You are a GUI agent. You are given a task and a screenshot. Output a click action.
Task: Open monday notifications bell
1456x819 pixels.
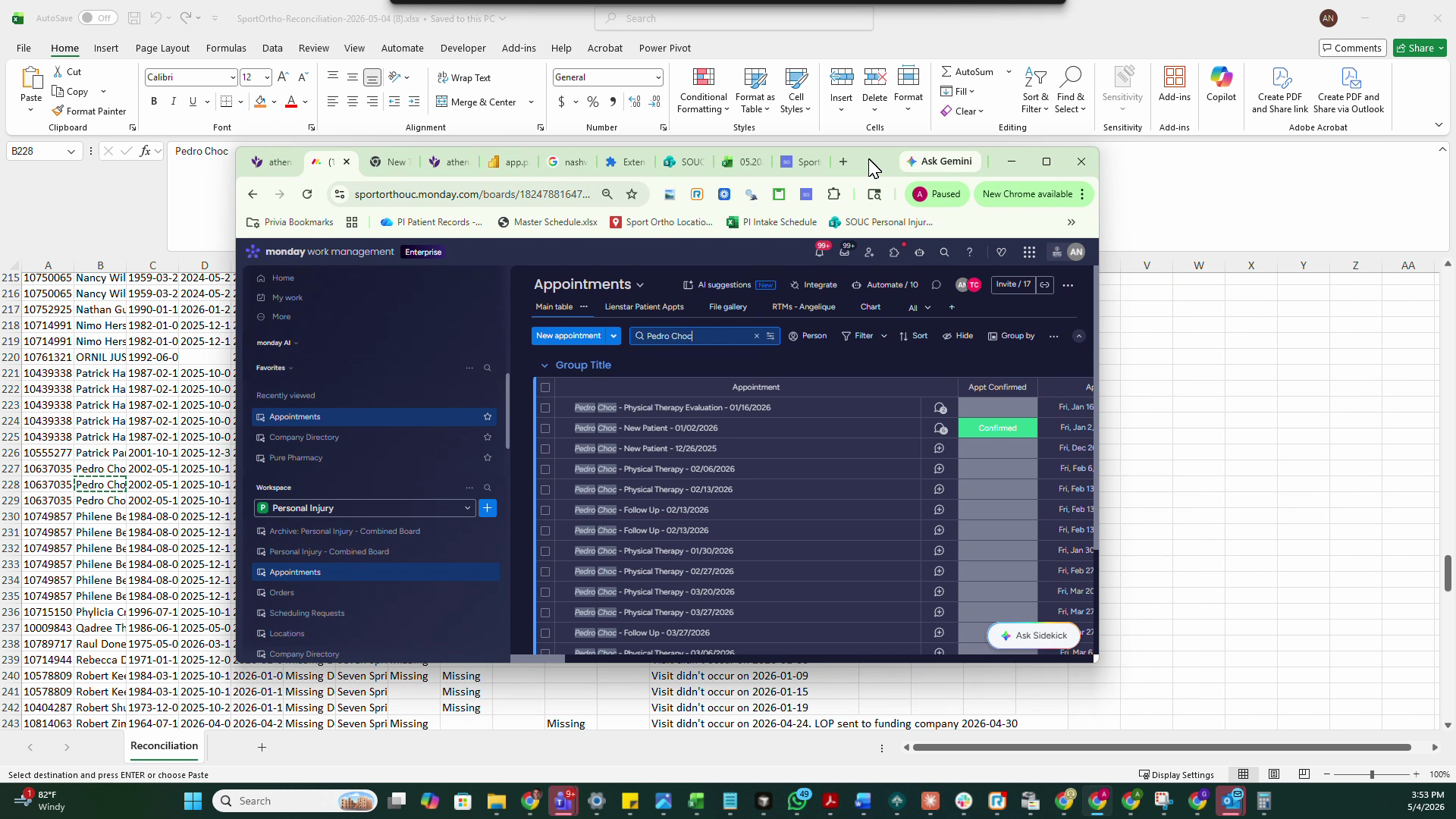tap(820, 252)
